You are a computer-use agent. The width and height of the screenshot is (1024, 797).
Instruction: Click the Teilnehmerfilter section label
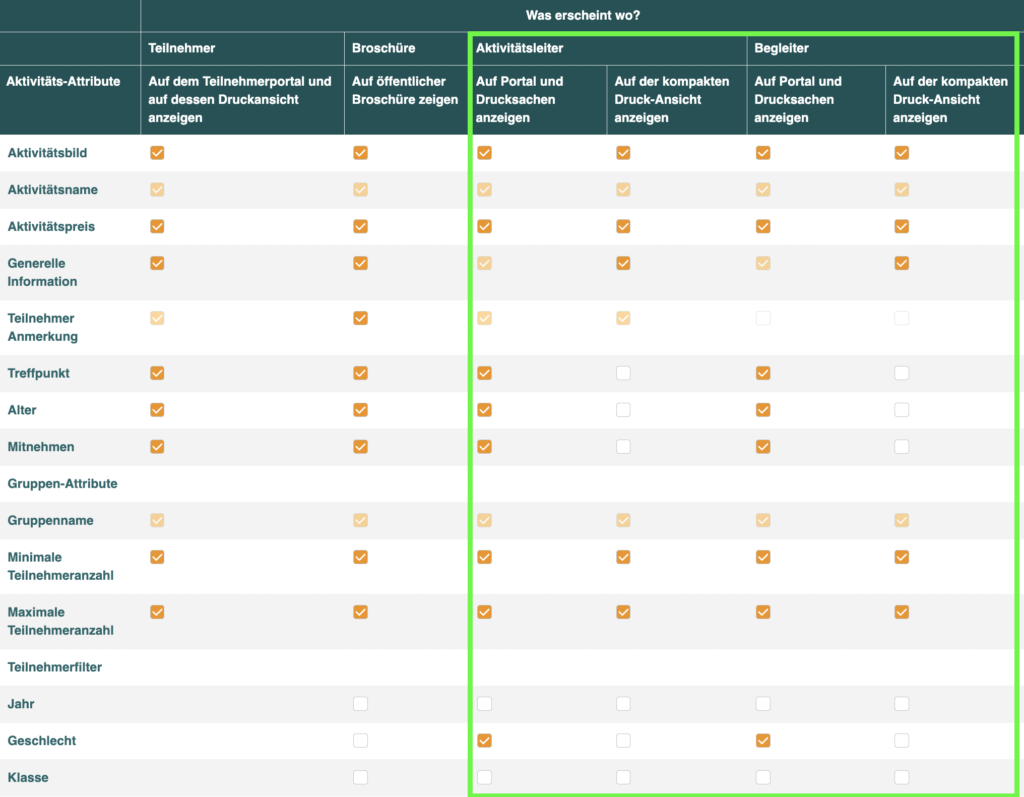point(55,667)
